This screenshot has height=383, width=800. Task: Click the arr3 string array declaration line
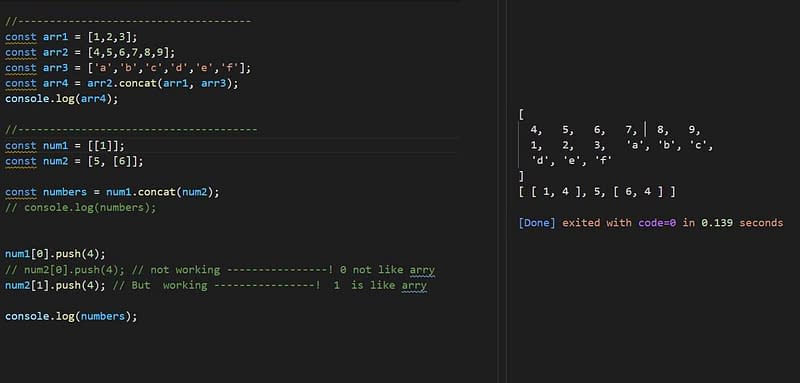pos(128,68)
